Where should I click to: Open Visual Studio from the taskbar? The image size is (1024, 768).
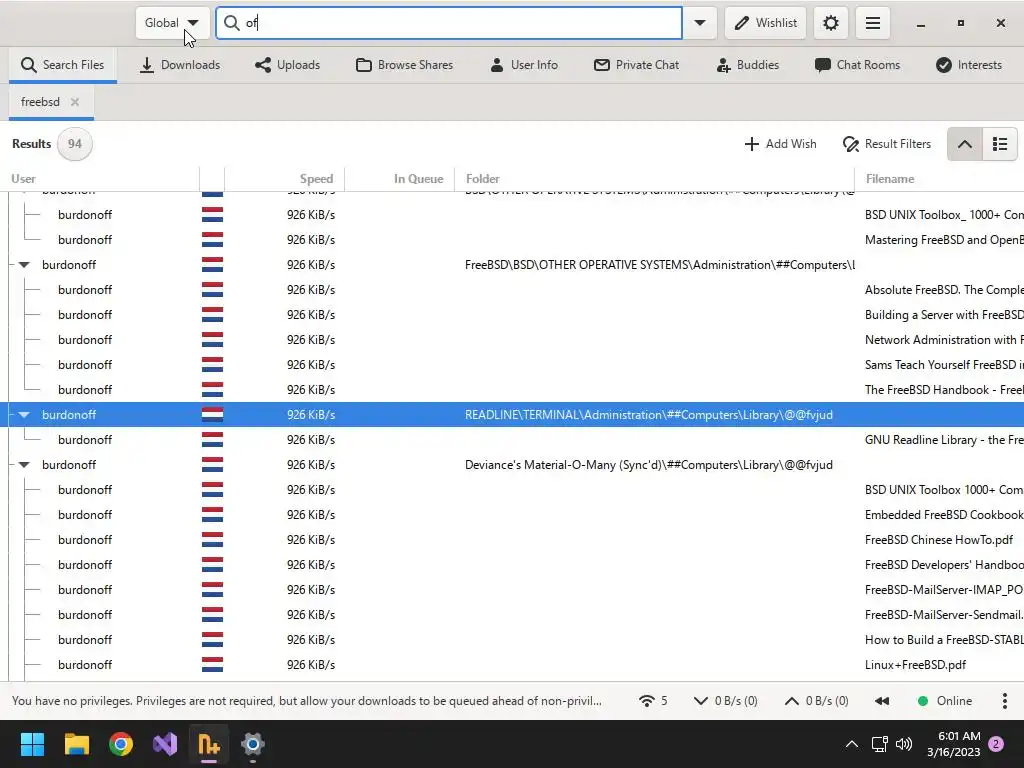[x=165, y=744]
